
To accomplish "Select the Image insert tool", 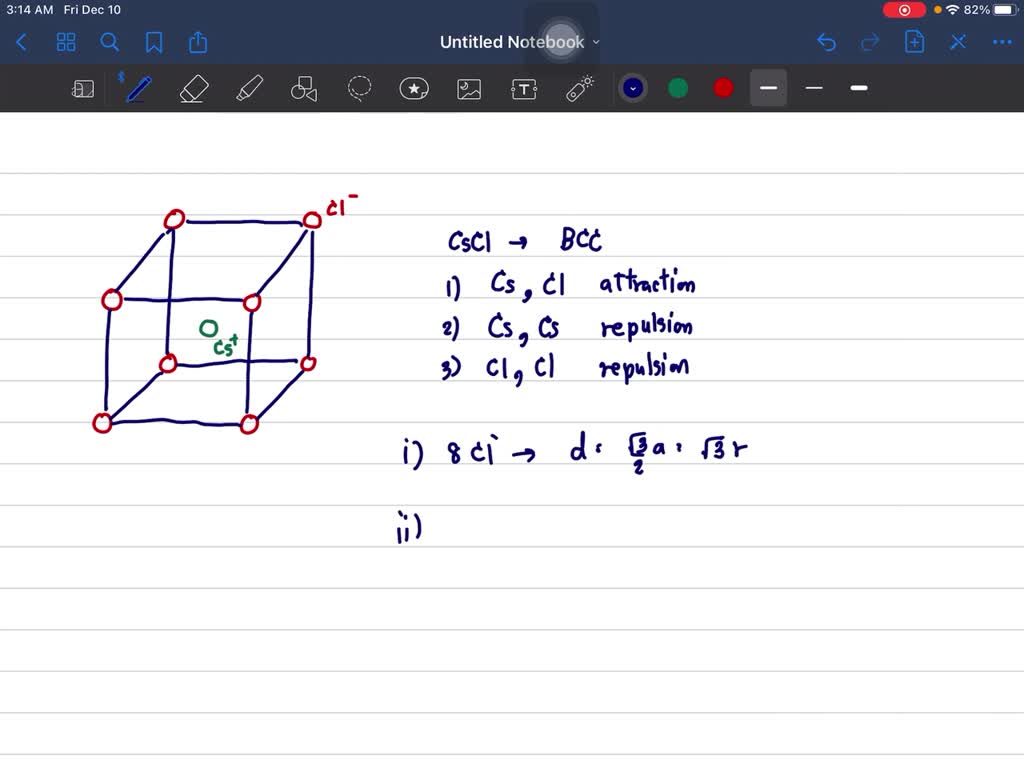I will click(469, 89).
